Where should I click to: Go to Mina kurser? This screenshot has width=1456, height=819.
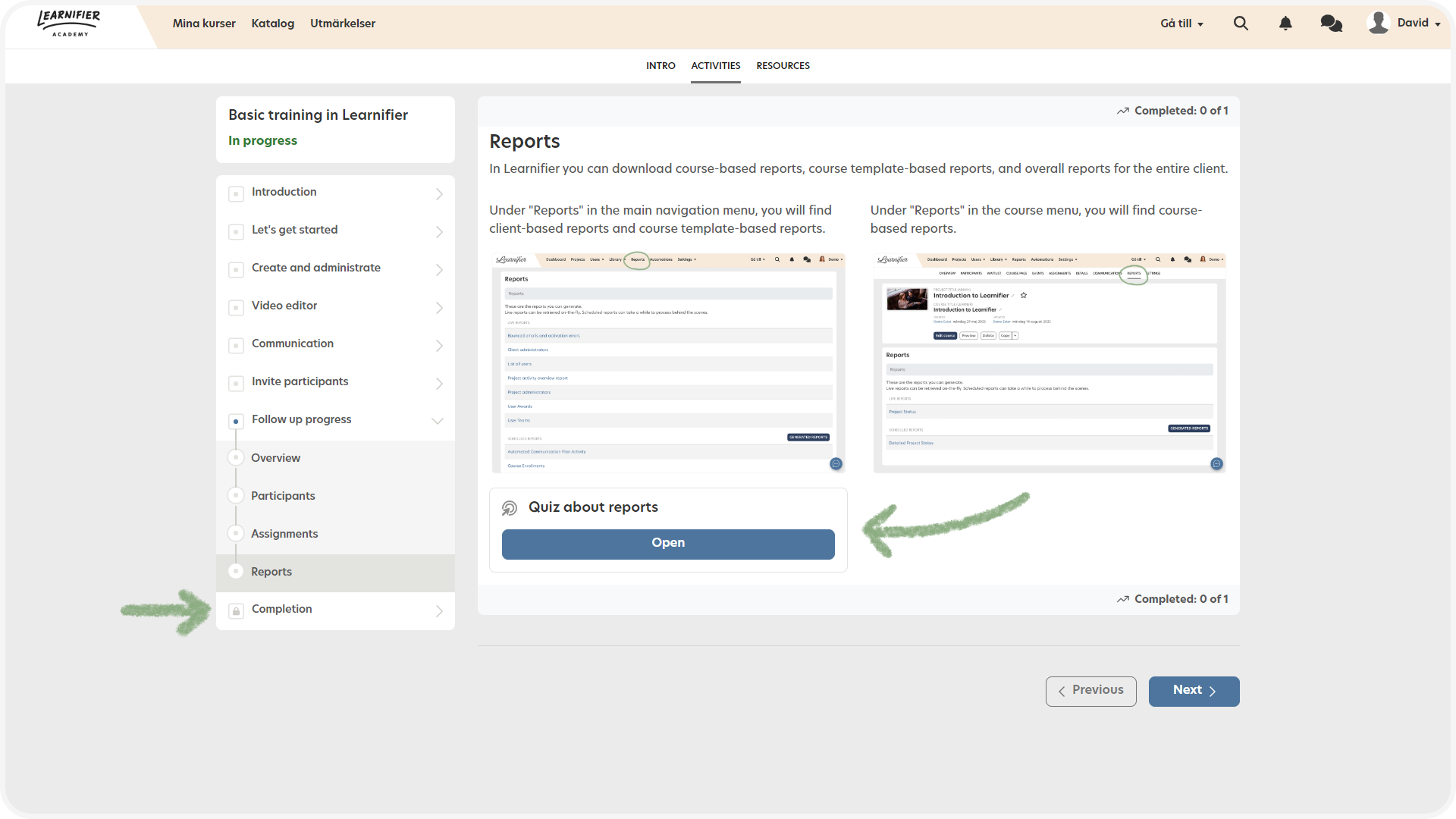pos(204,24)
